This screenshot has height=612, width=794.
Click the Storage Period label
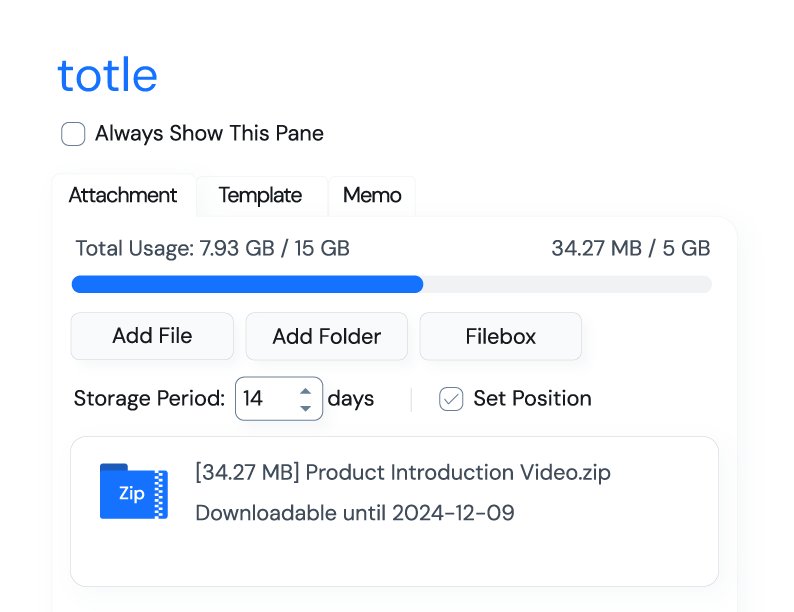(x=149, y=399)
